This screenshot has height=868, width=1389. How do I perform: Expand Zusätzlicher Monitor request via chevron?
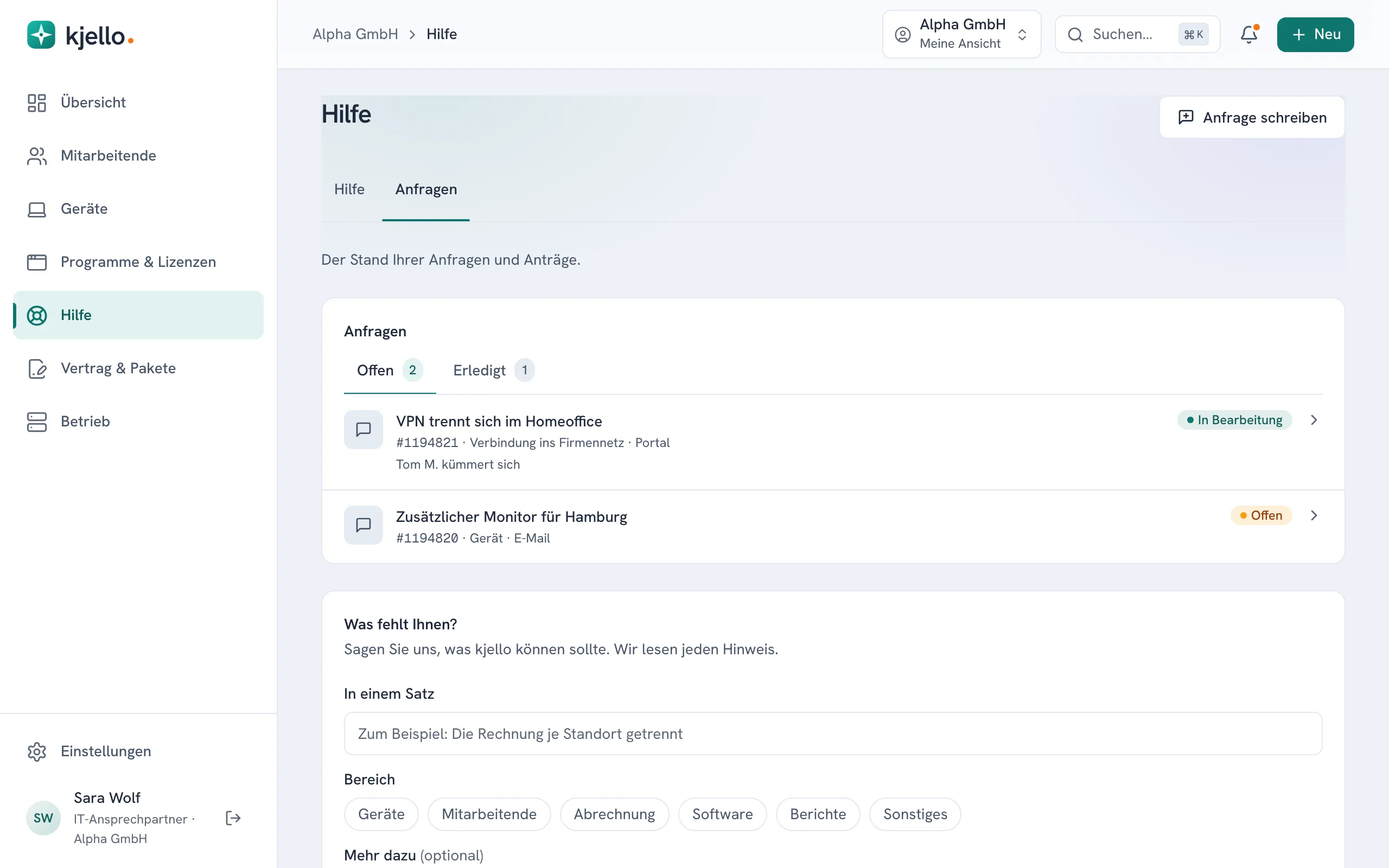(1314, 515)
